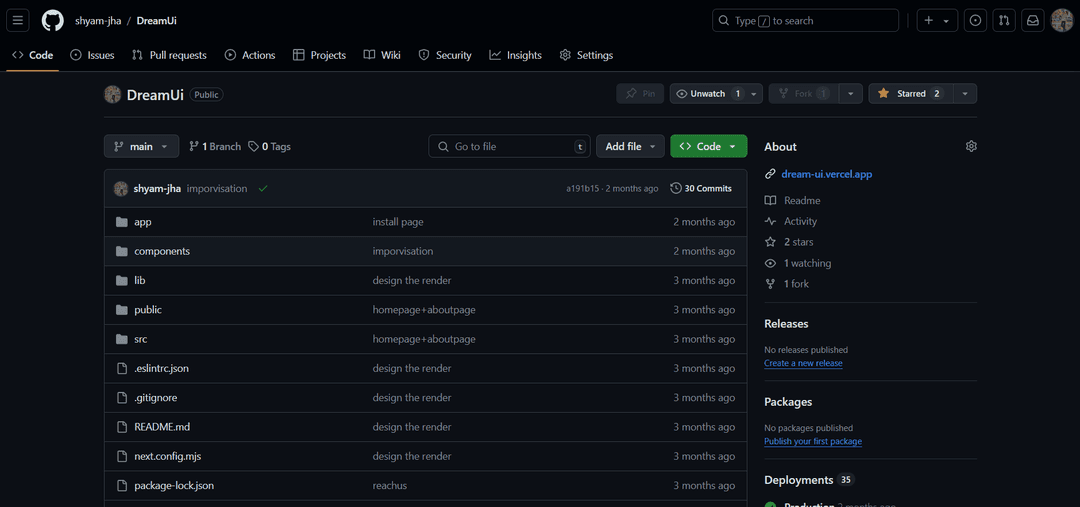Image resolution: width=1080 pixels, height=507 pixels.
Task: Focus the Go to file input
Action: click(509, 146)
